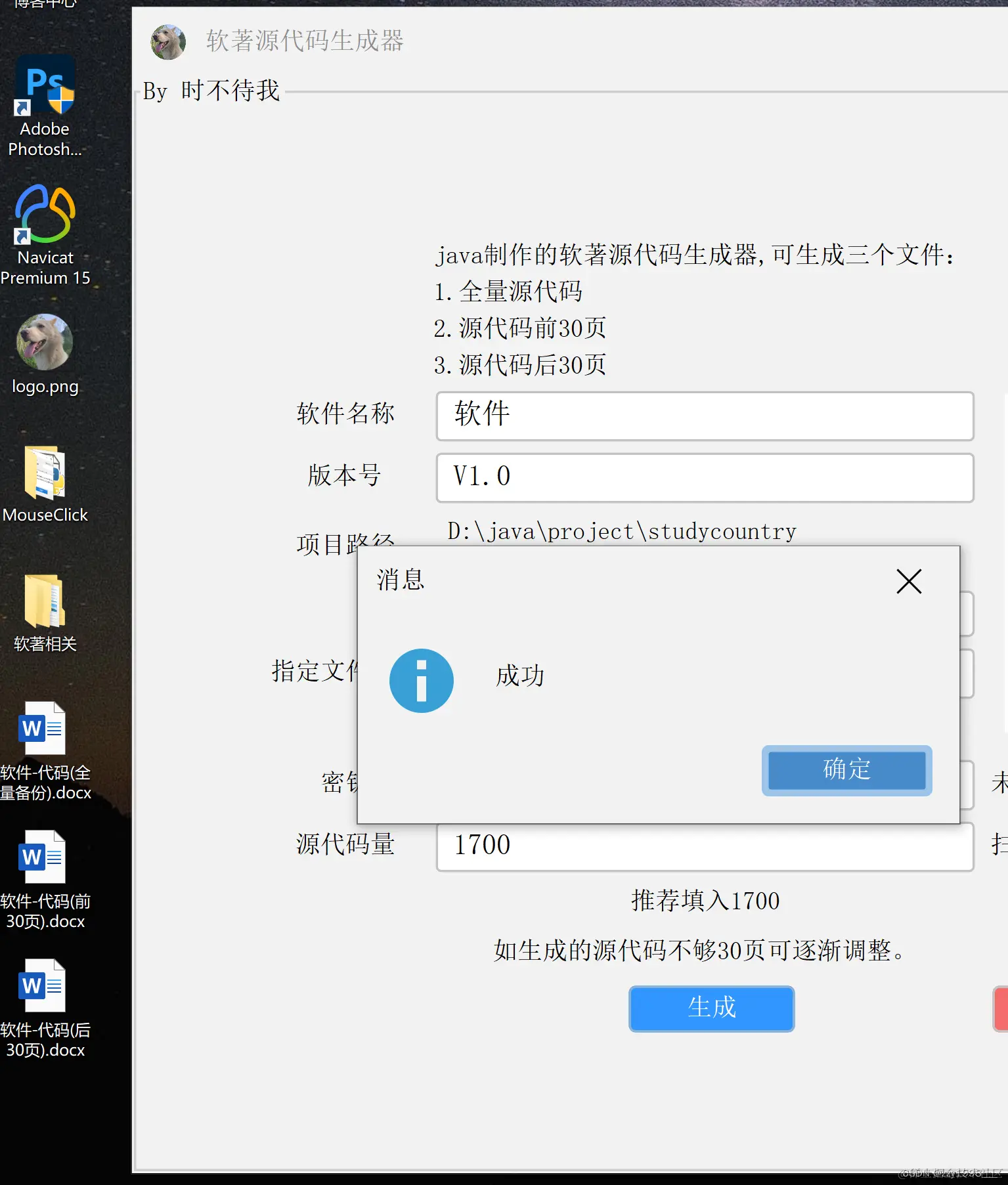
Task: Click the line '3.源代码后30页'
Action: [520, 364]
